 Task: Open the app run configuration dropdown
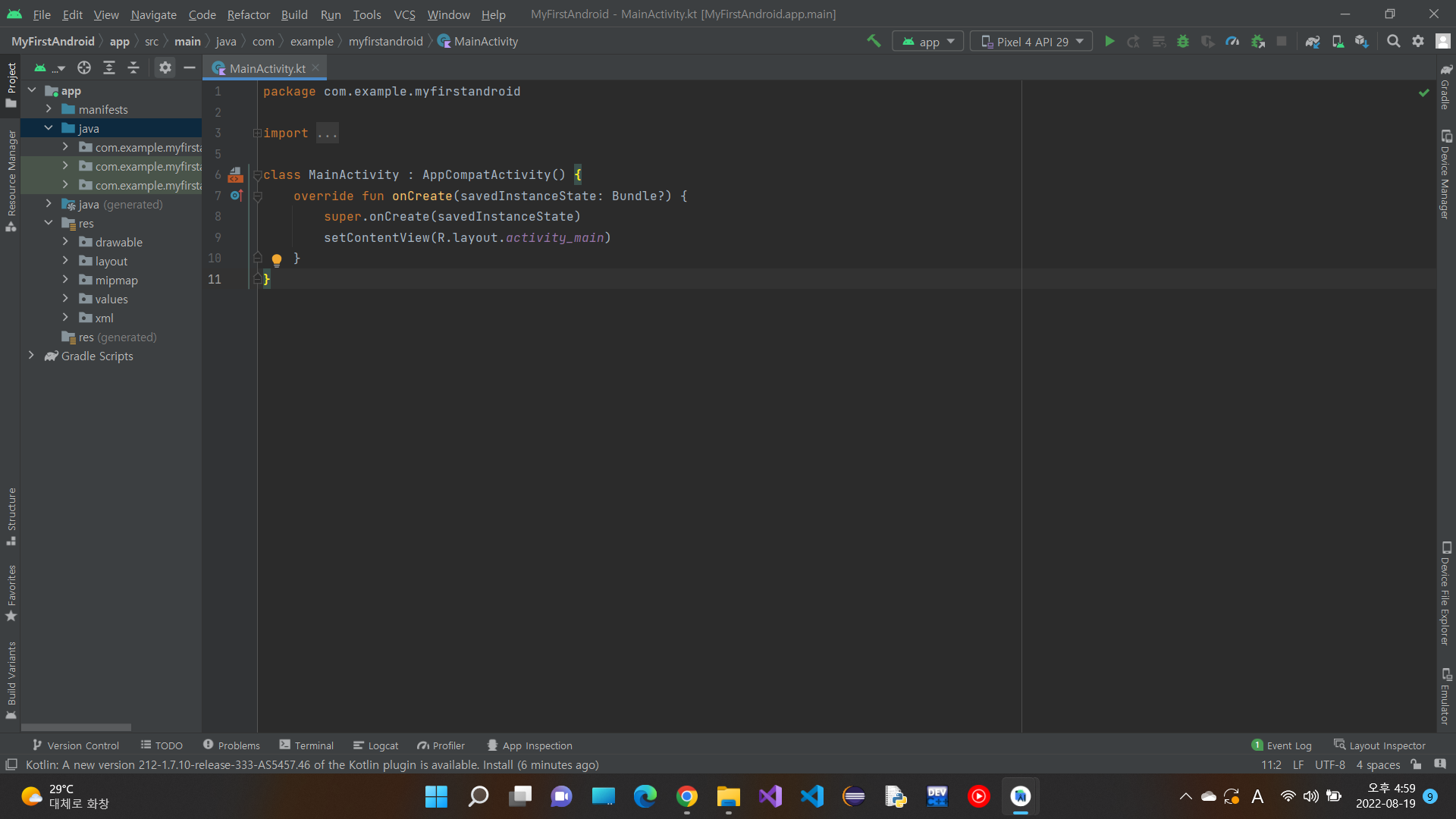pyautogui.click(x=928, y=42)
